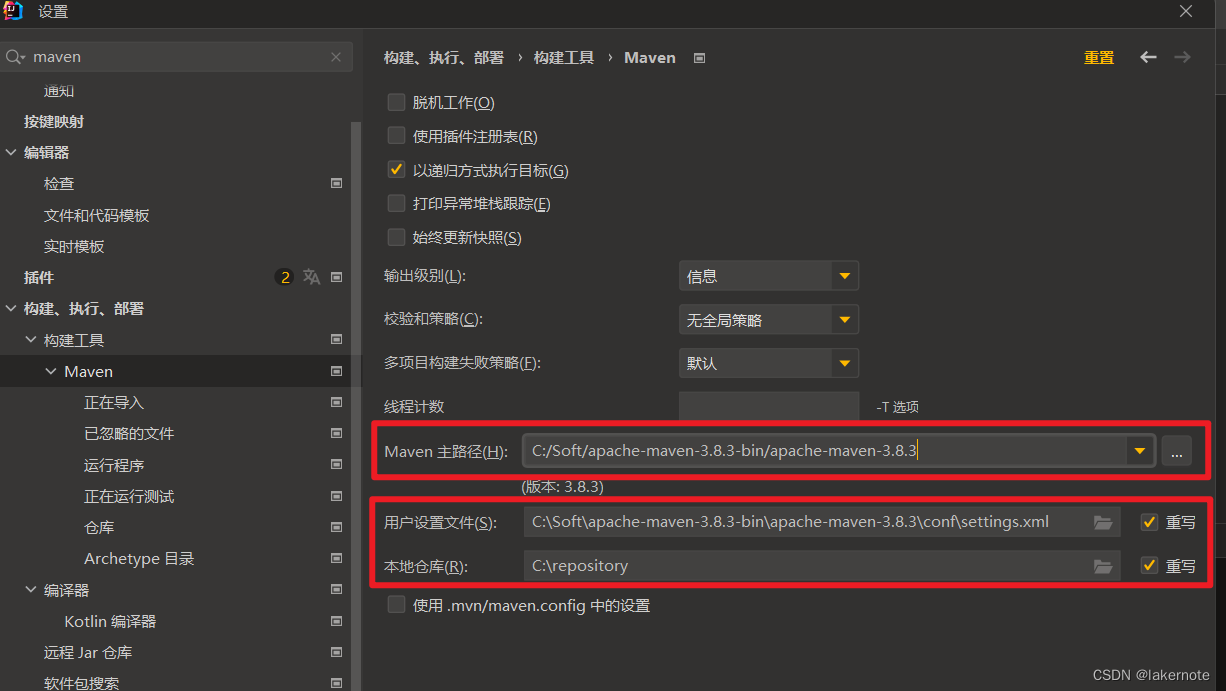
Task: Open the 输出级别 dropdown
Action: (768, 276)
